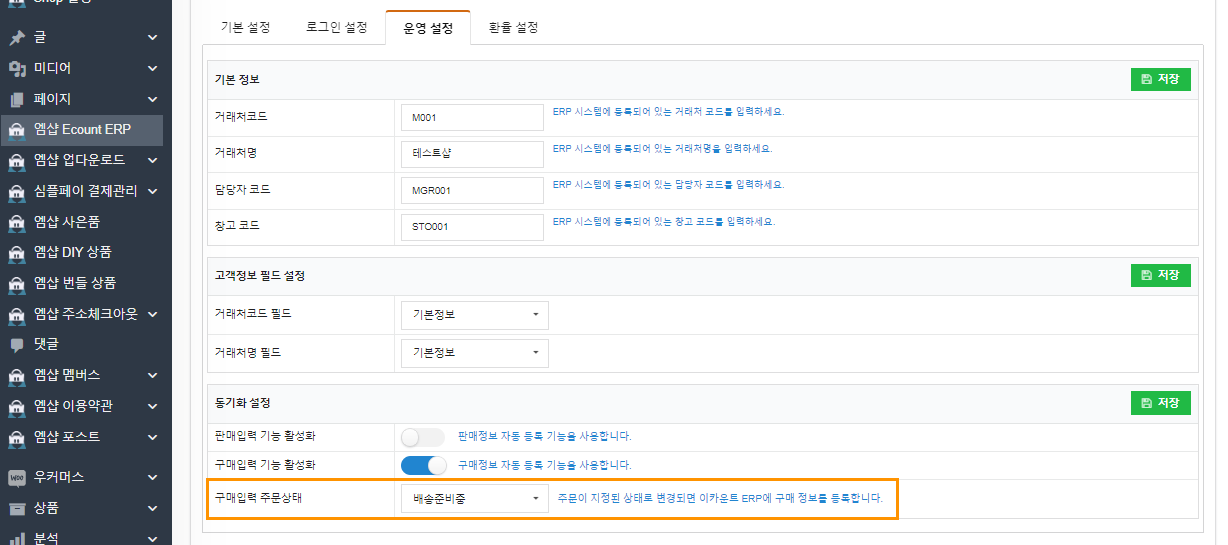
Task: Click the 우커머스 Woo icon
Action: click(16, 476)
